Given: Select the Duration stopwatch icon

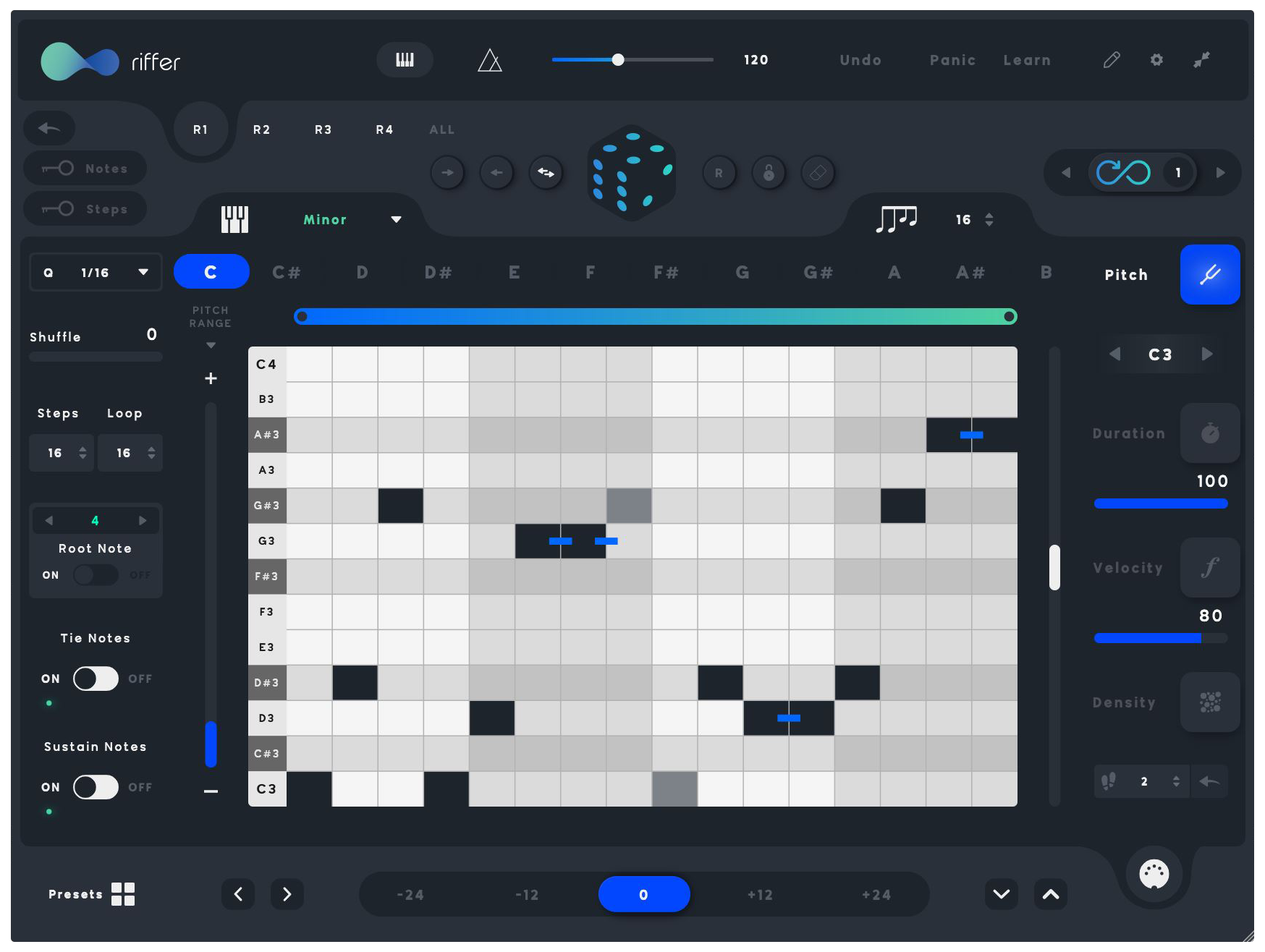Looking at the screenshot, I should coord(1209,433).
